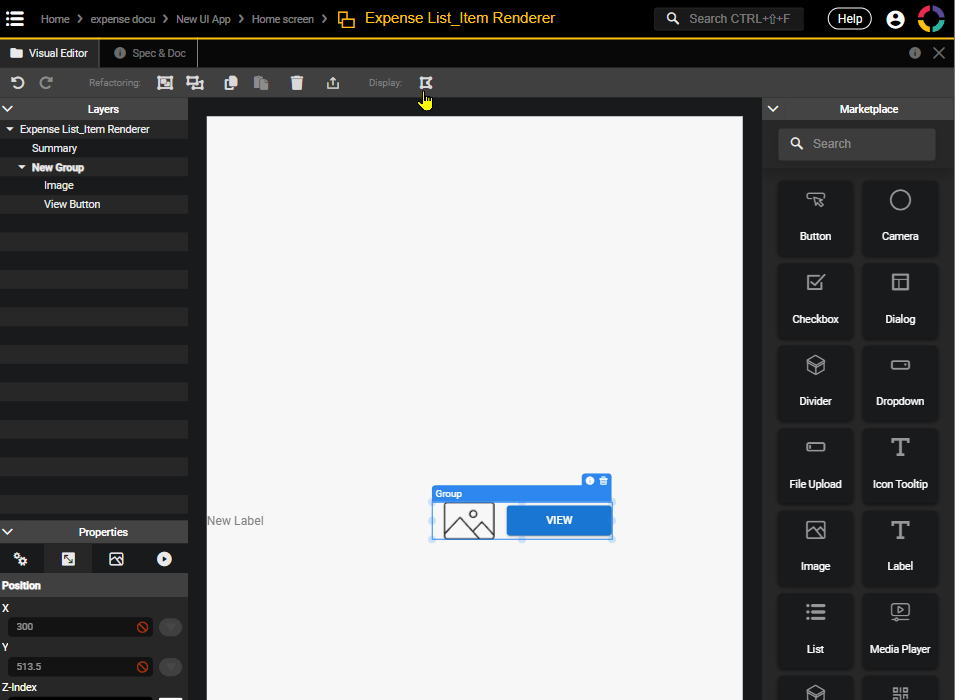Collapse the New Group tree node
Image resolution: width=955 pixels, height=700 pixels.
tap(22, 167)
